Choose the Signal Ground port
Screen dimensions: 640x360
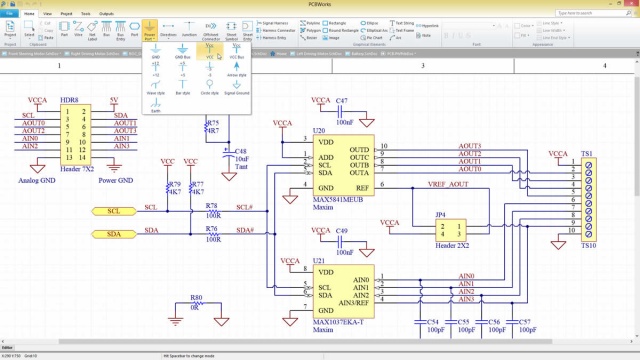click(236, 87)
